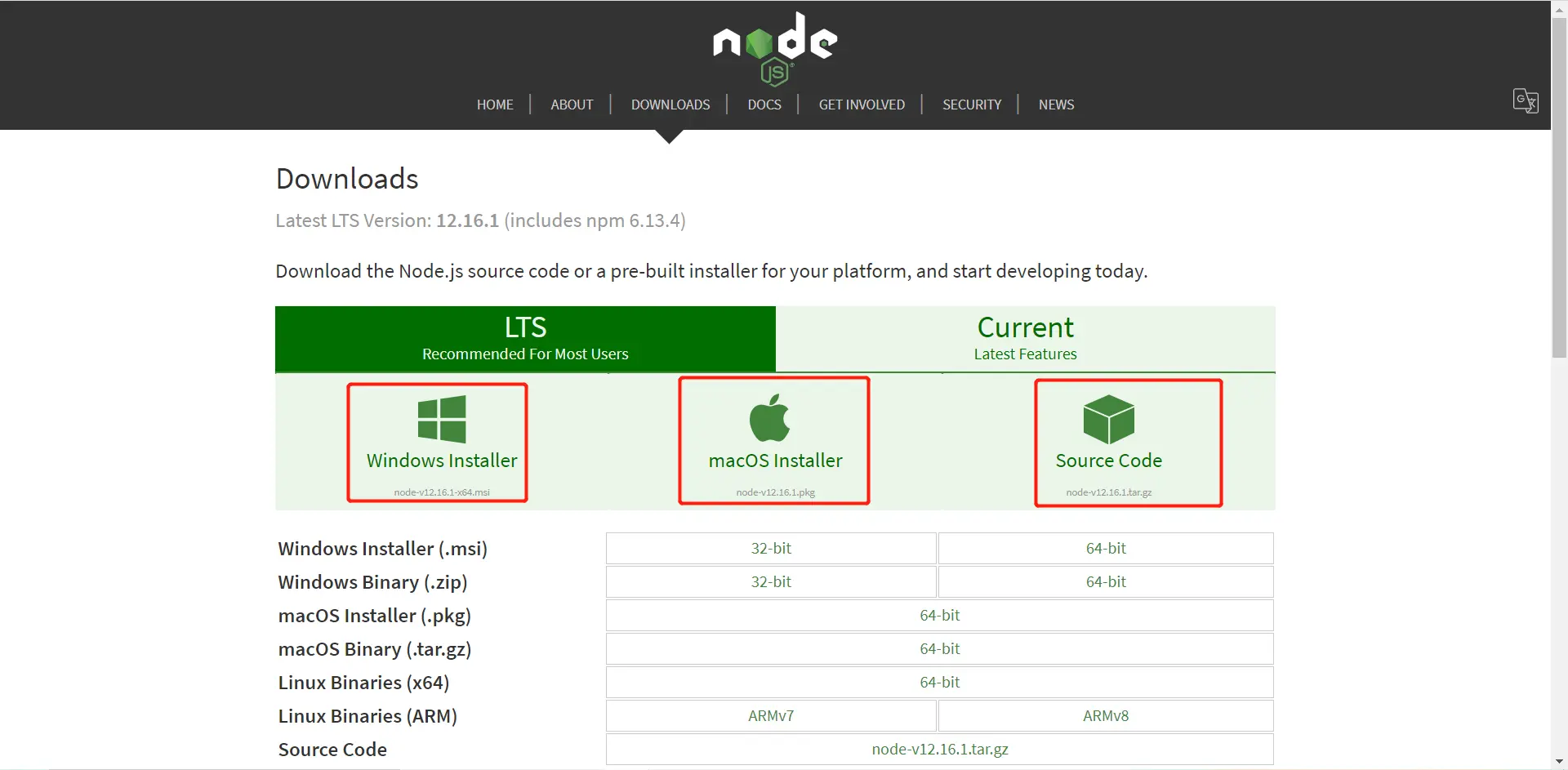
Task: Open the SECURITY page
Action: click(x=972, y=105)
